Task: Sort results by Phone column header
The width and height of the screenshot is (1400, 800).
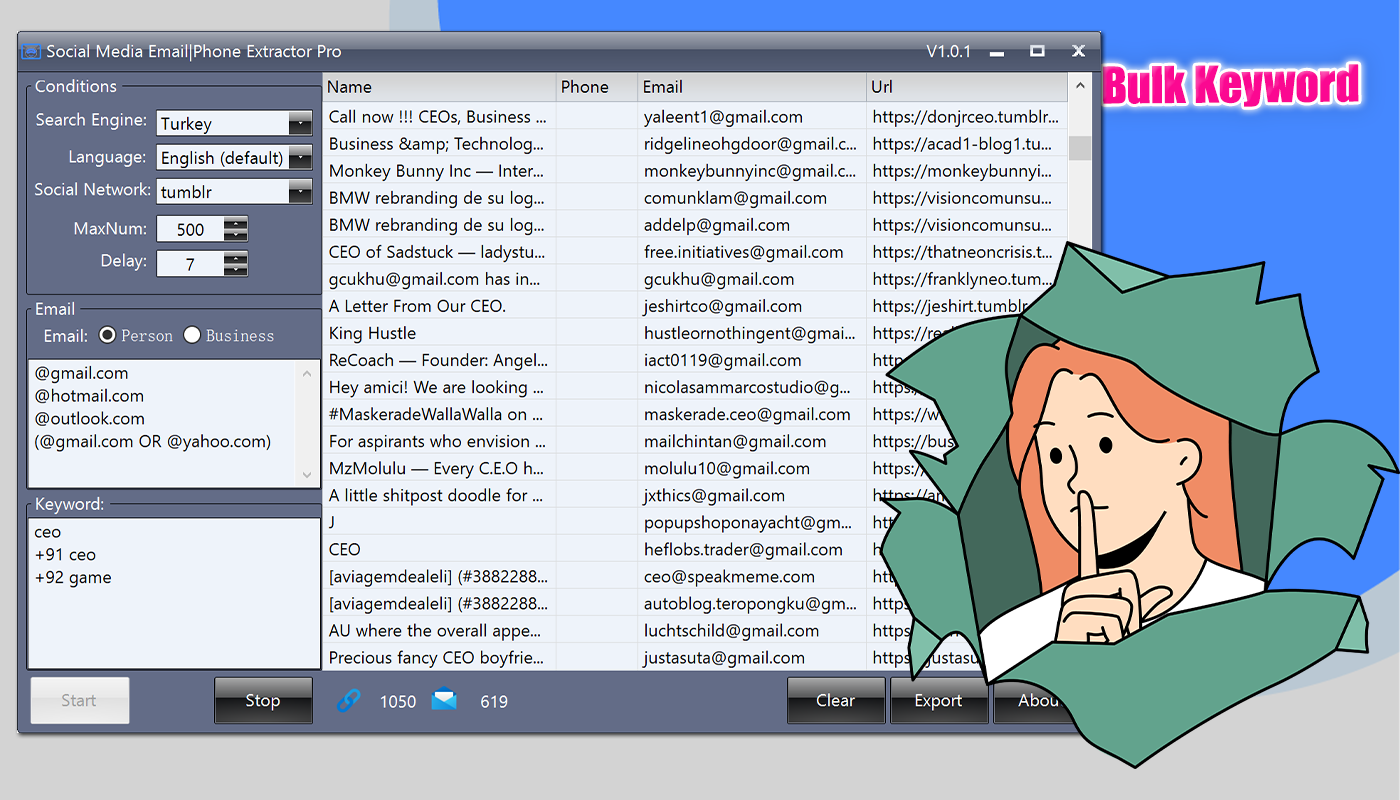Action: click(x=596, y=87)
